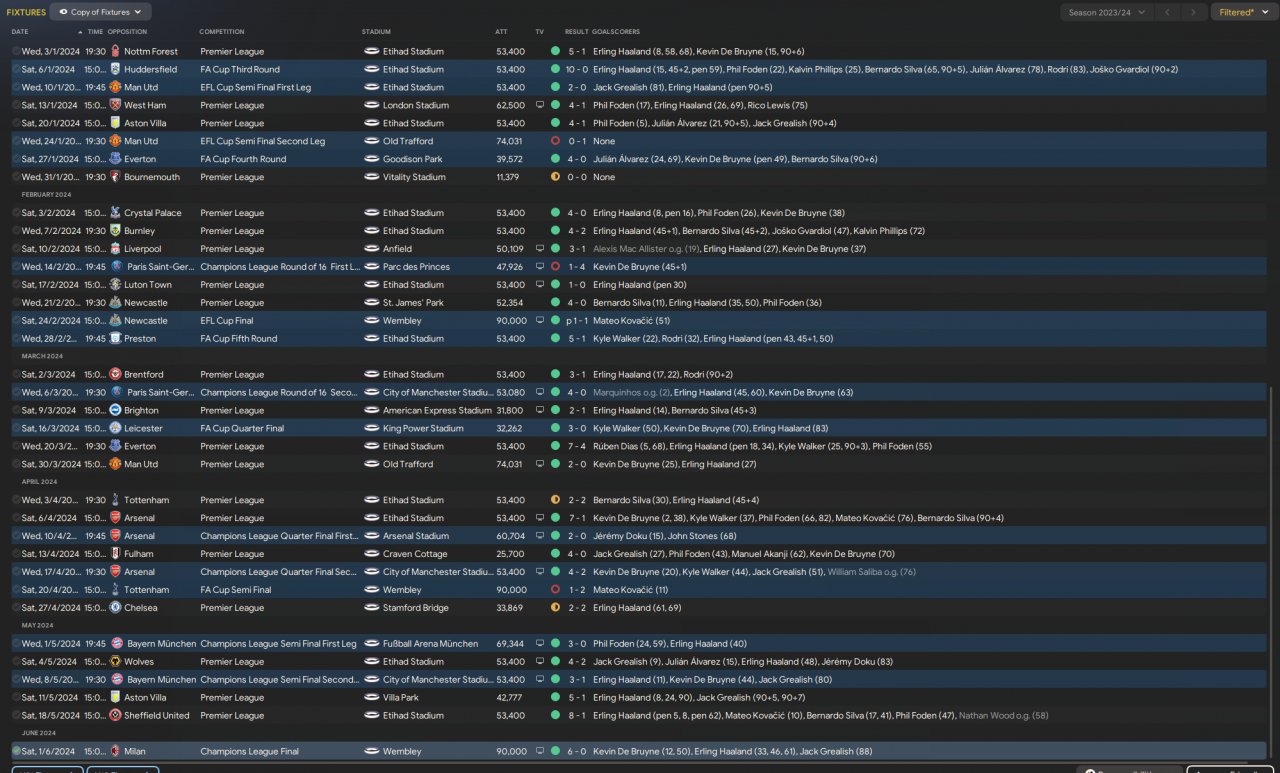The height and width of the screenshot is (773, 1280).
Task: Tick the selection circle for Bournemouth fixture
Action: tap(16, 177)
